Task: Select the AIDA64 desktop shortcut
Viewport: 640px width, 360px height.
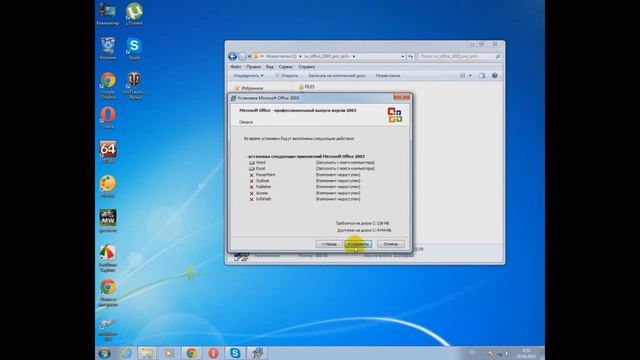Action: pyautogui.click(x=108, y=151)
